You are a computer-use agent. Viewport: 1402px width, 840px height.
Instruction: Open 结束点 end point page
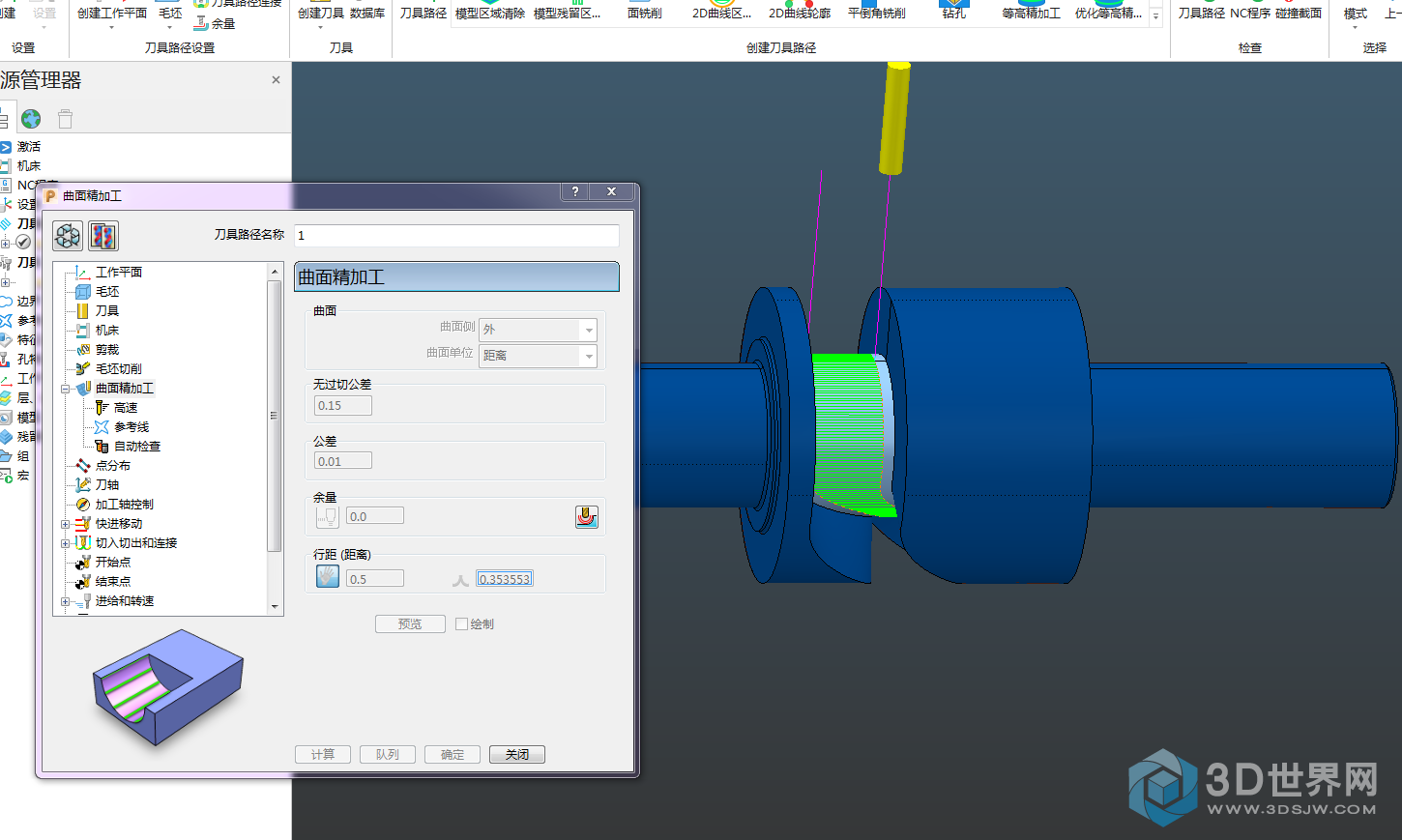coord(113,581)
